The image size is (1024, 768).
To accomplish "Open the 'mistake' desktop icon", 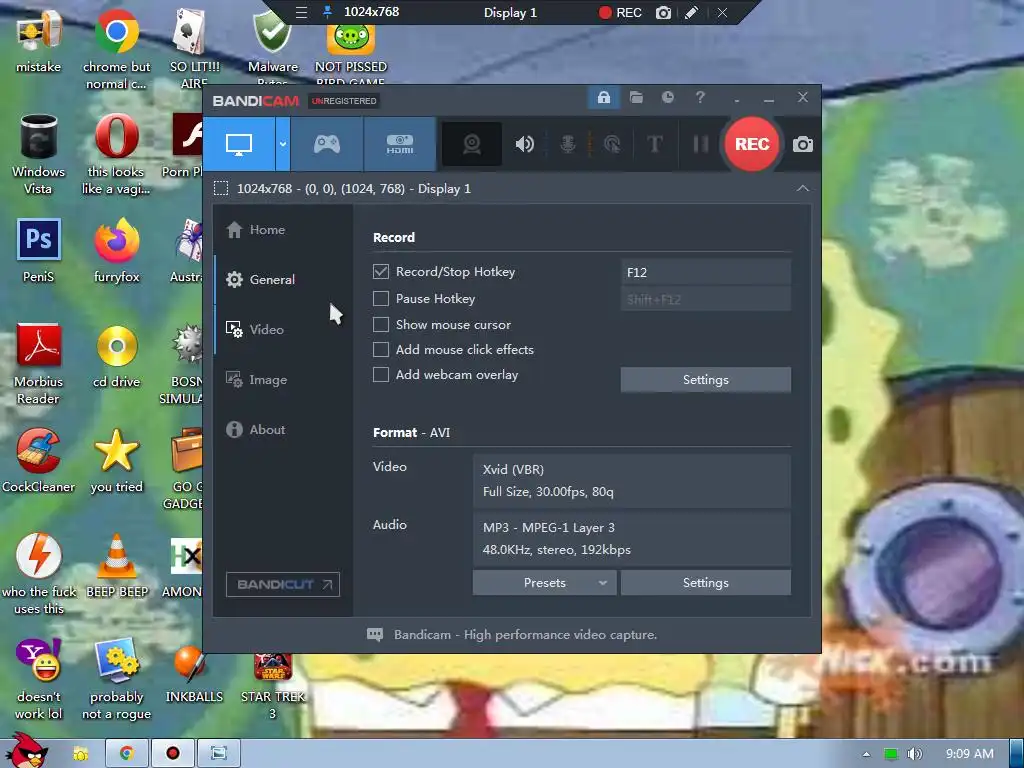I will [x=39, y=42].
